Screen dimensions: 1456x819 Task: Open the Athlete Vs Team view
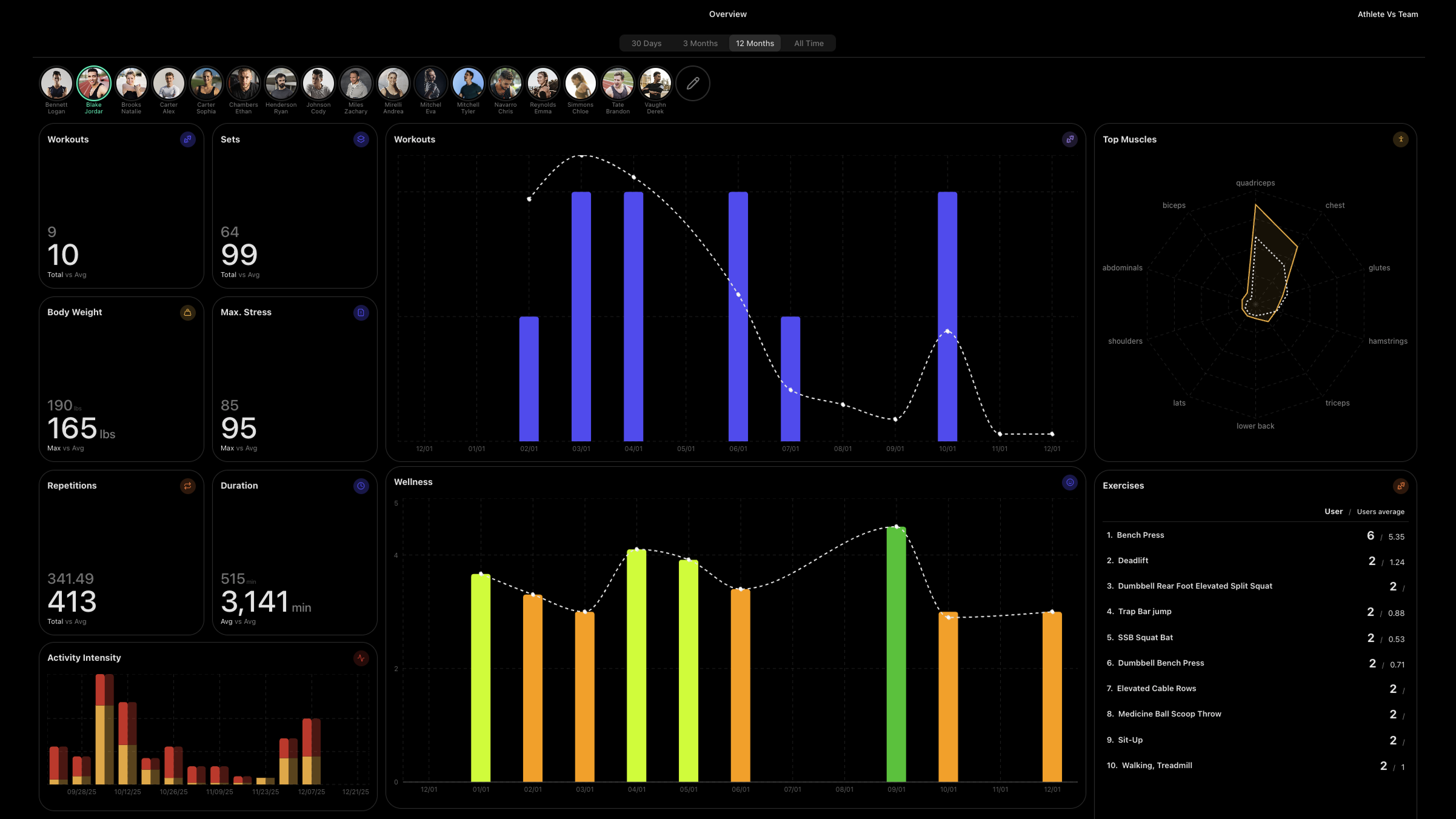1388,15
